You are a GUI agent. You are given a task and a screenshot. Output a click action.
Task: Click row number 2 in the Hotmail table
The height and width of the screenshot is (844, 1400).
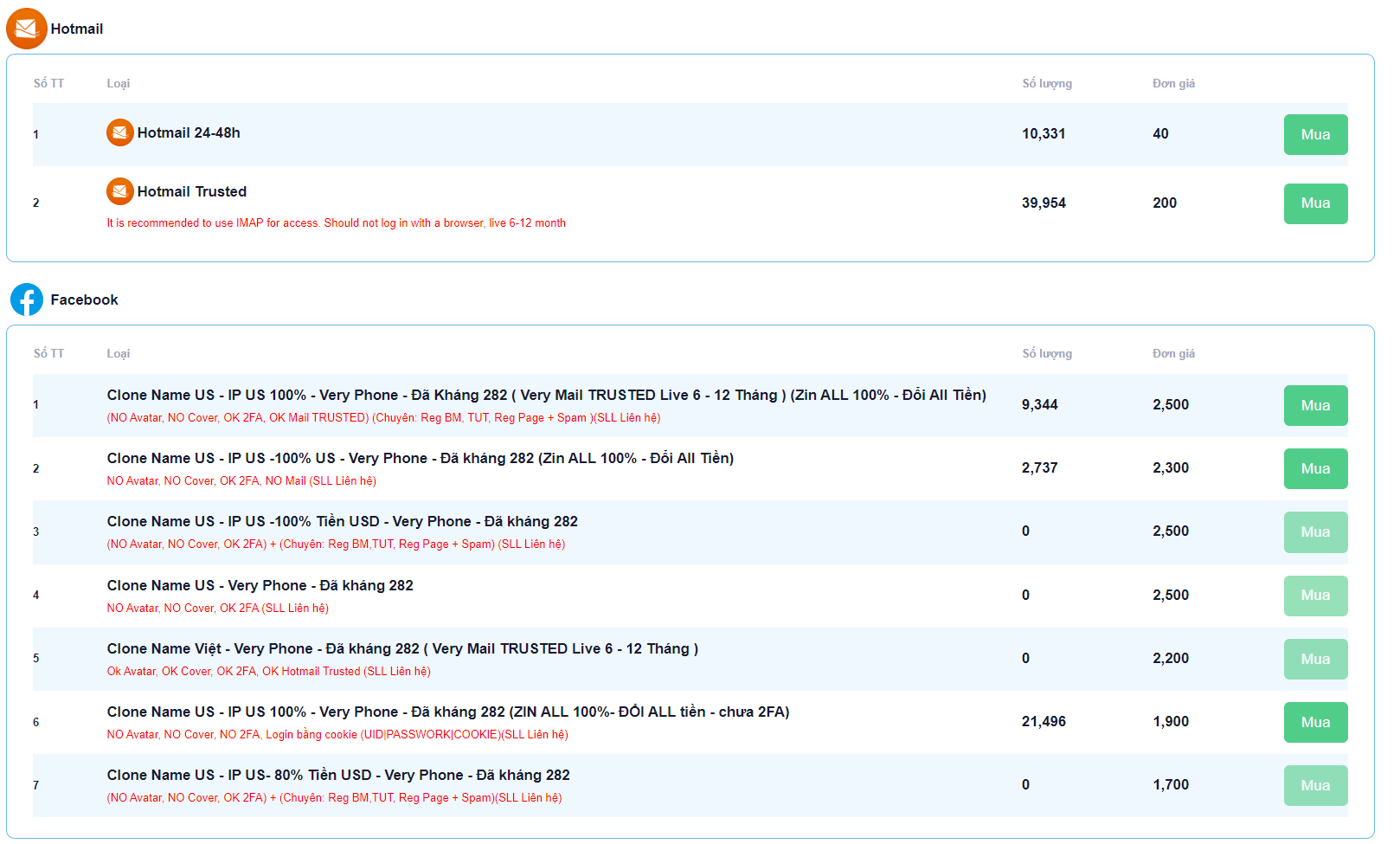36,203
